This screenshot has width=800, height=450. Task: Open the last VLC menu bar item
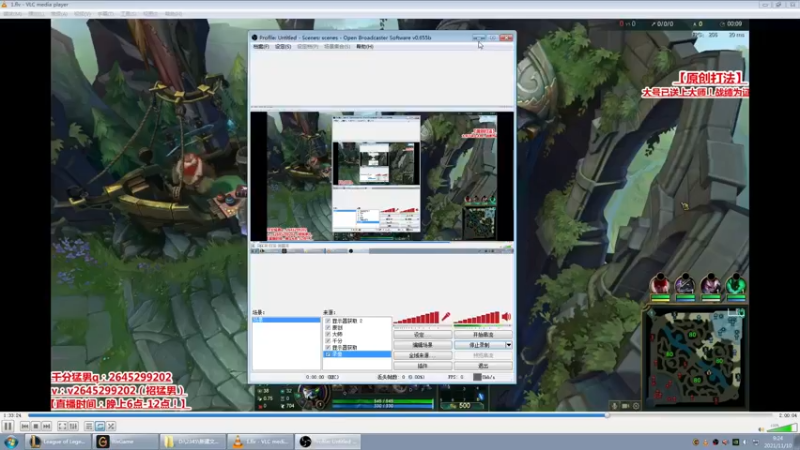pos(173,14)
